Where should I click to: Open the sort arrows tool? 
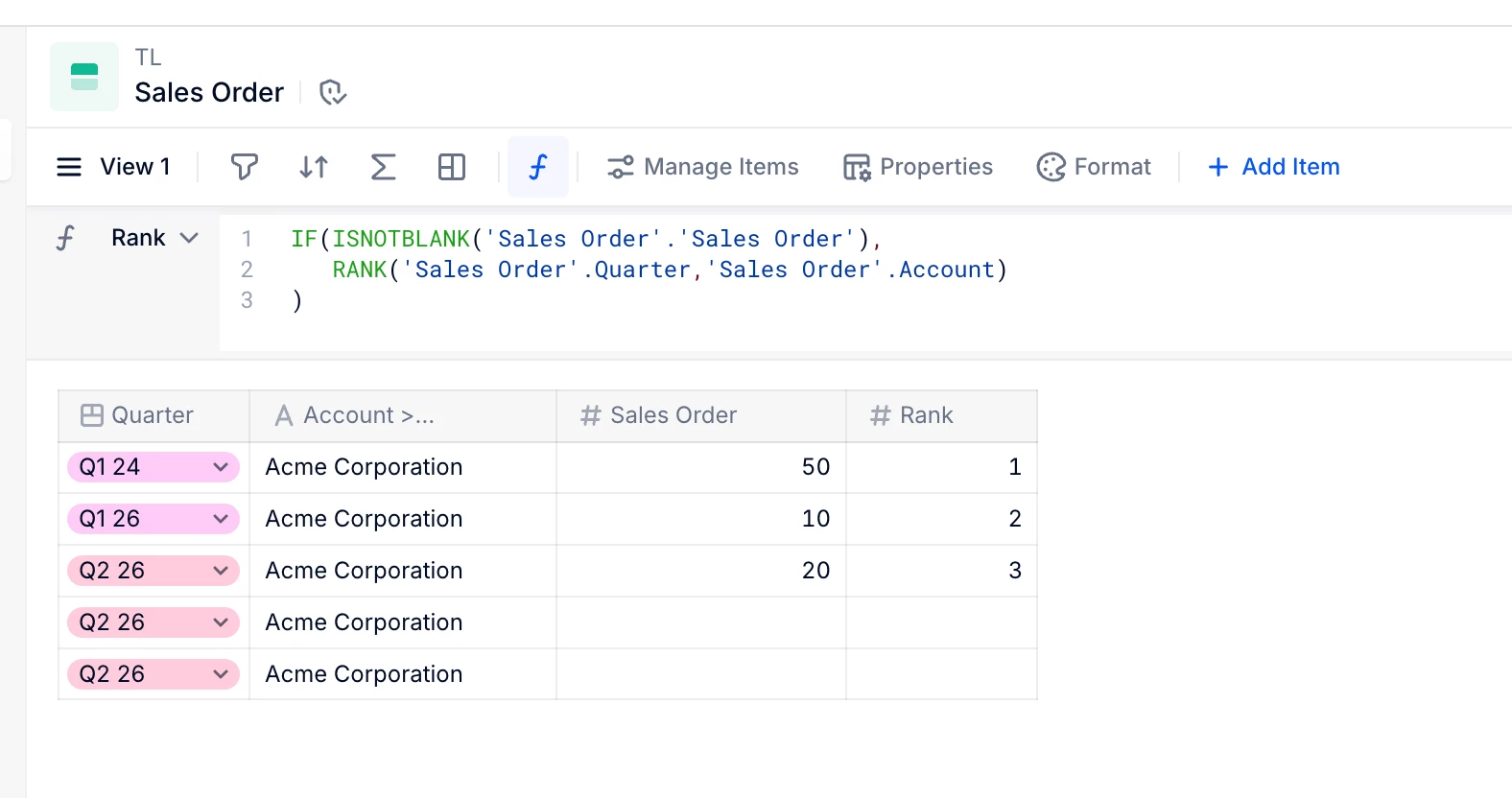click(314, 167)
